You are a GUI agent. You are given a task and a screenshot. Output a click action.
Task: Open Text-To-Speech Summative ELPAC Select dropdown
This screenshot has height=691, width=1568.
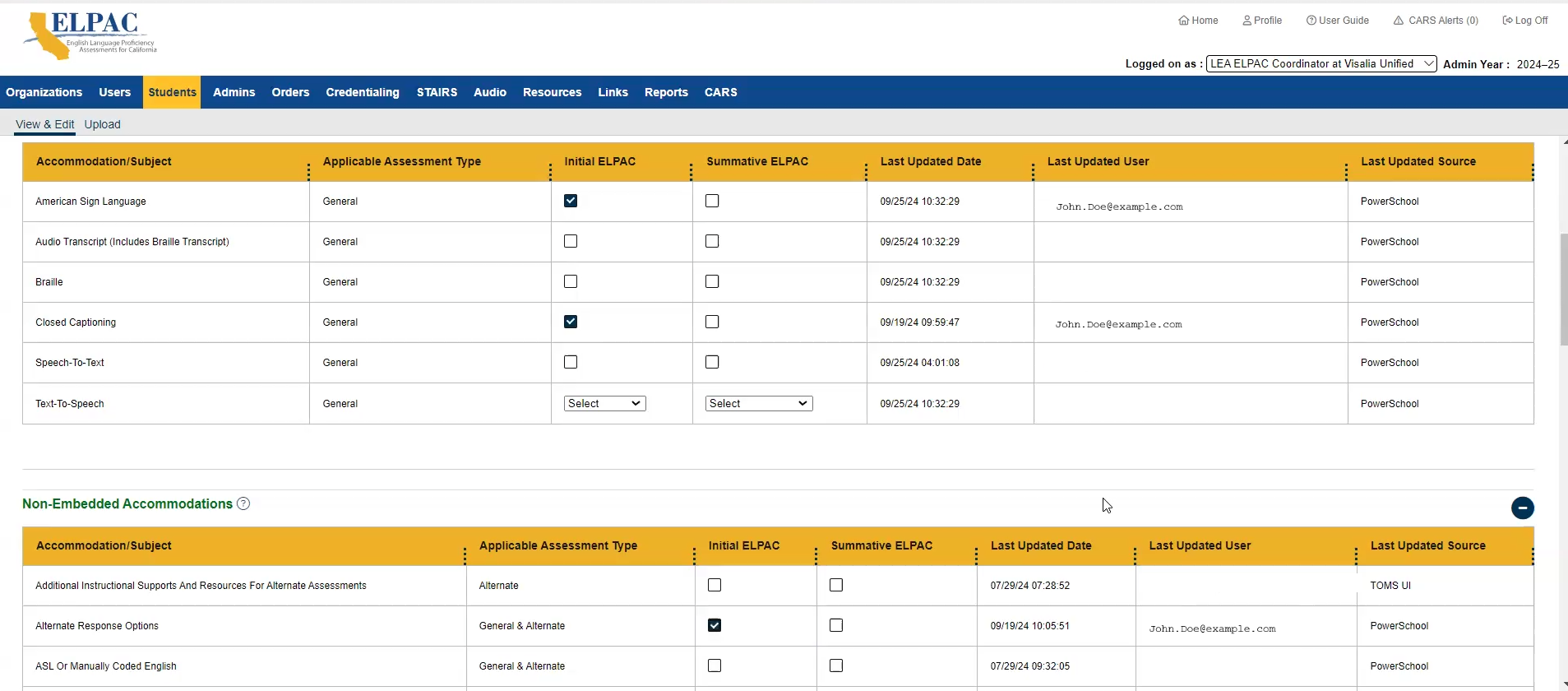pyautogui.click(x=758, y=403)
